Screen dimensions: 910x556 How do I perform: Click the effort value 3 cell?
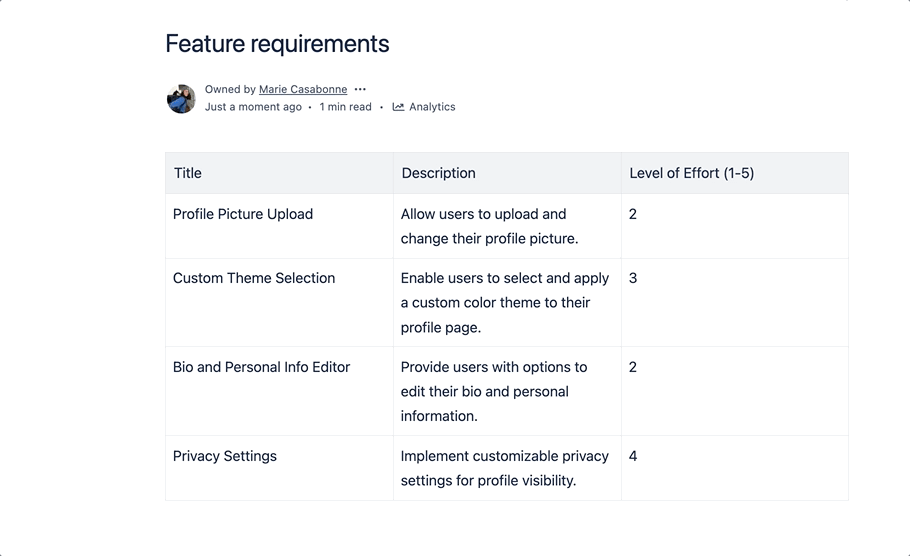pyautogui.click(x=633, y=278)
